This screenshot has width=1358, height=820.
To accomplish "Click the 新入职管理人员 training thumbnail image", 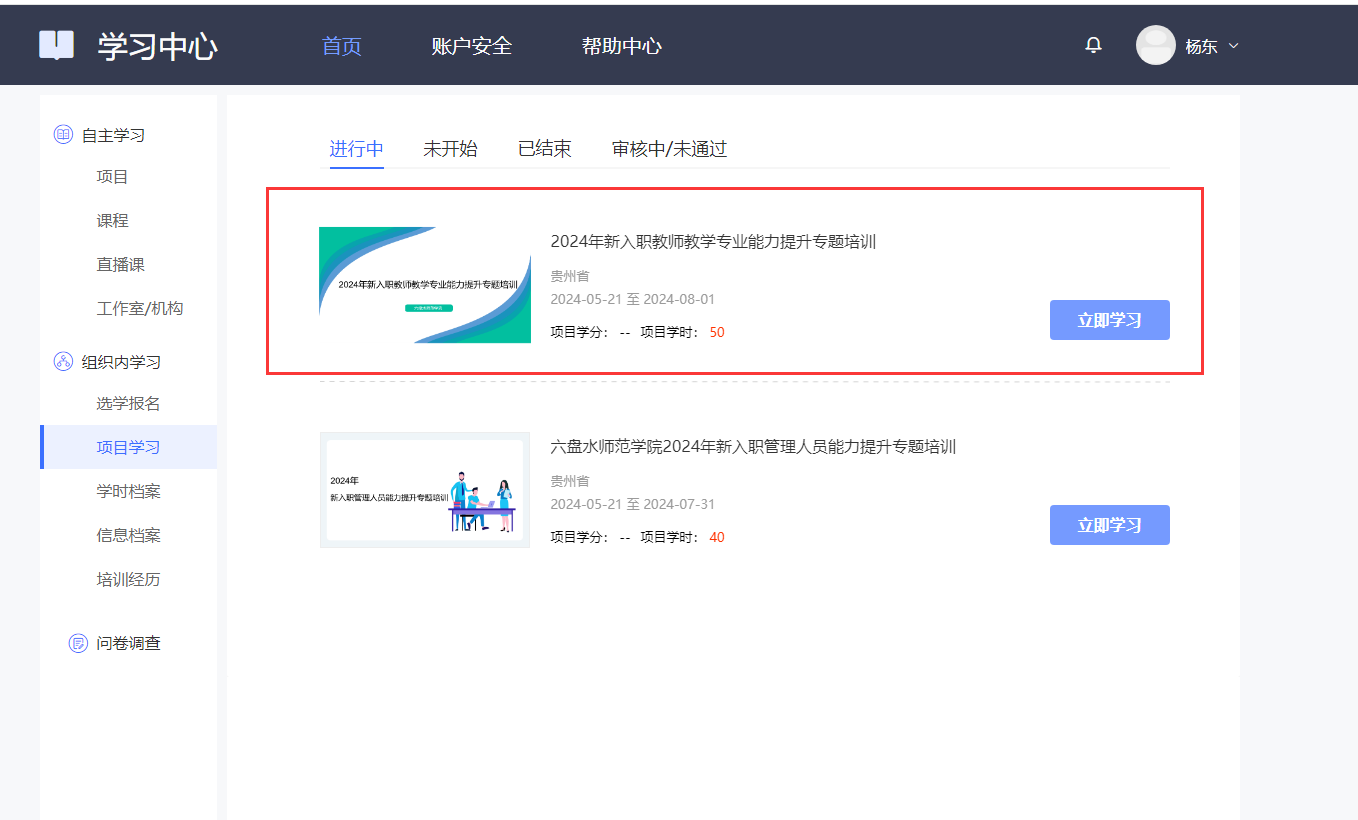I will coord(425,490).
